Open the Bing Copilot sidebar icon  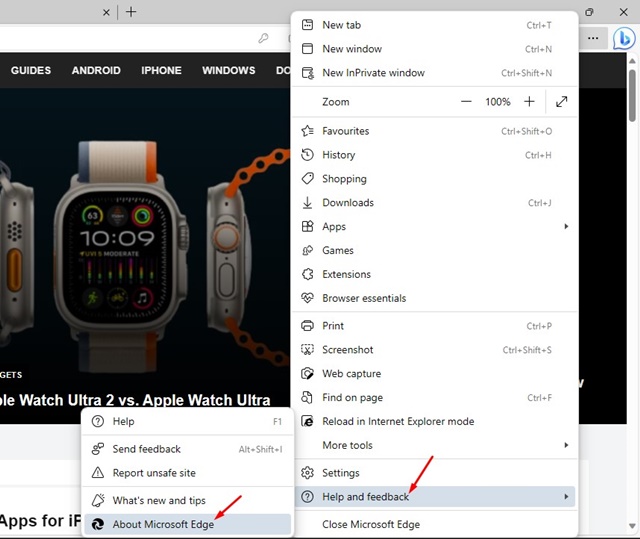624,38
